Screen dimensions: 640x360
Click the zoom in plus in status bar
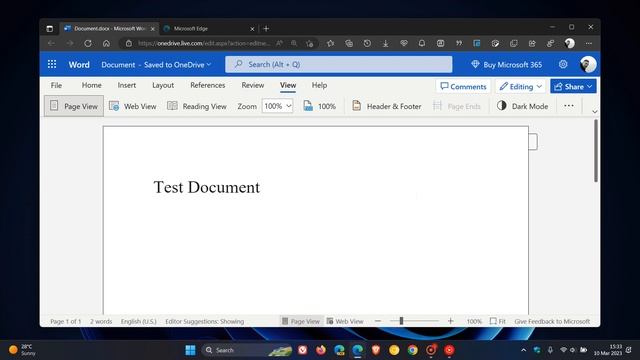pos(450,321)
